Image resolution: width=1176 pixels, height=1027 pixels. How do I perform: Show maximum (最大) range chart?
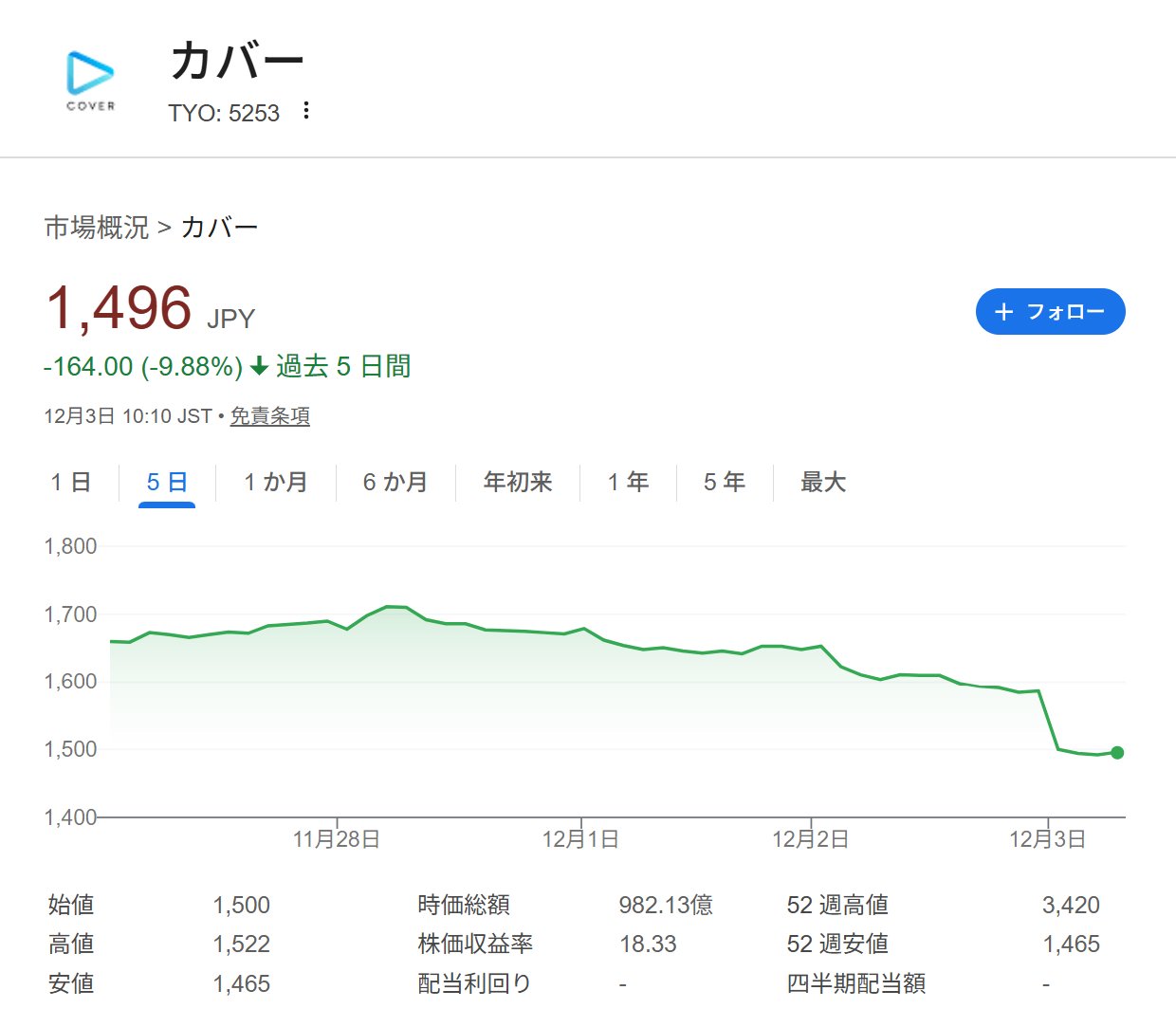tap(823, 483)
